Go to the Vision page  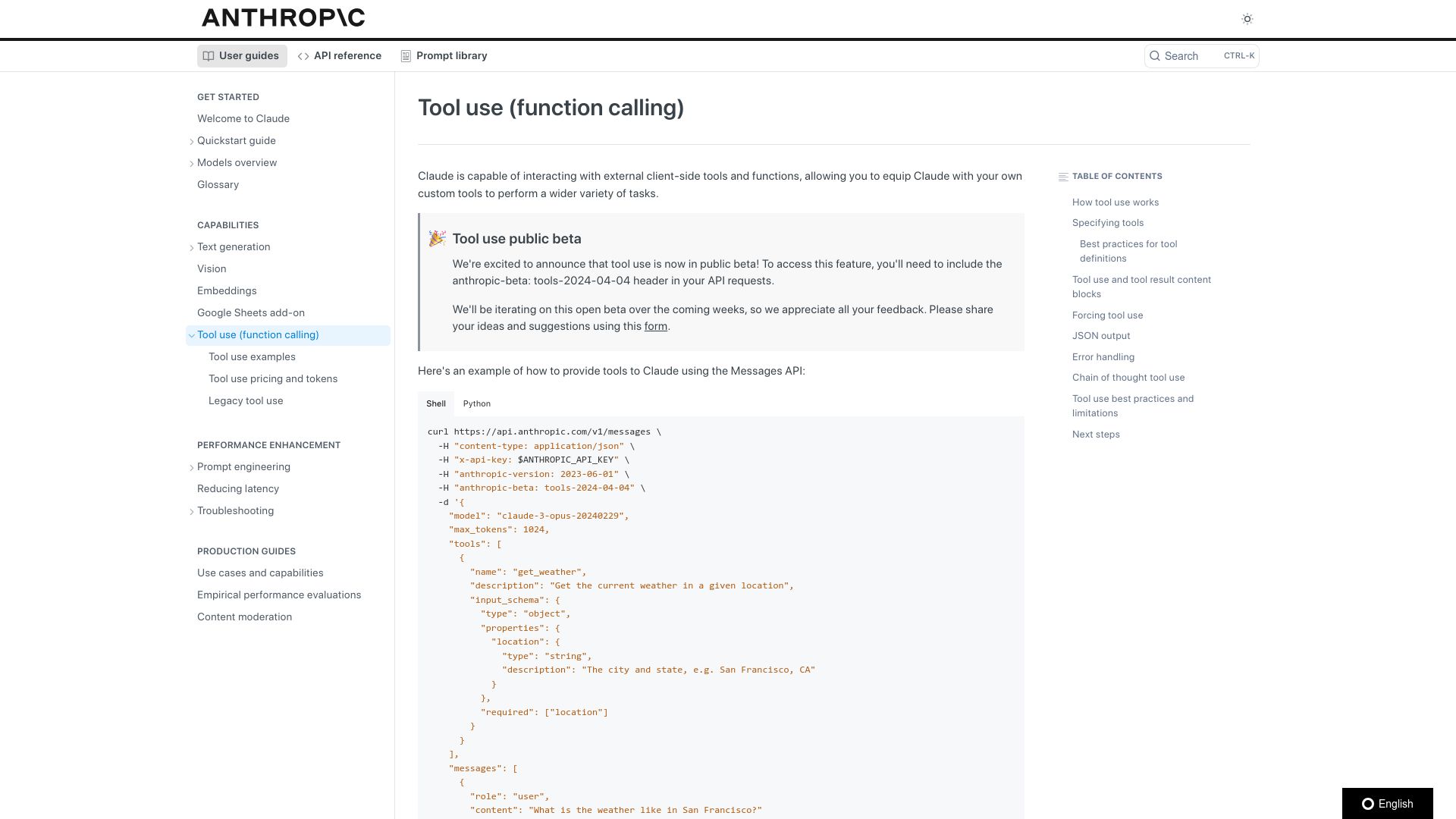point(212,269)
